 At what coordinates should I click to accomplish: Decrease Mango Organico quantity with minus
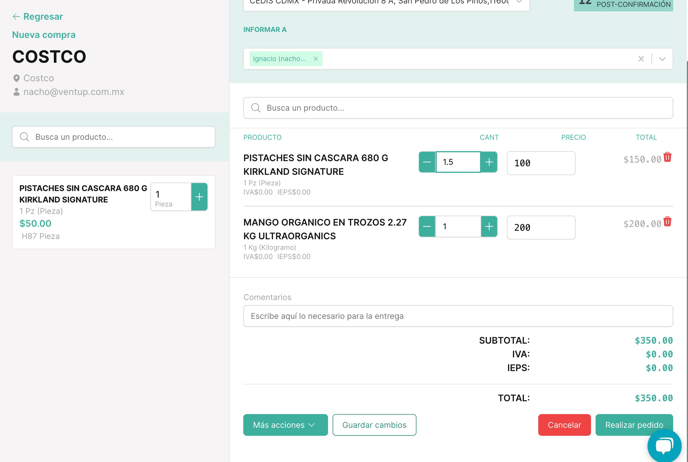[x=427, y=227]
